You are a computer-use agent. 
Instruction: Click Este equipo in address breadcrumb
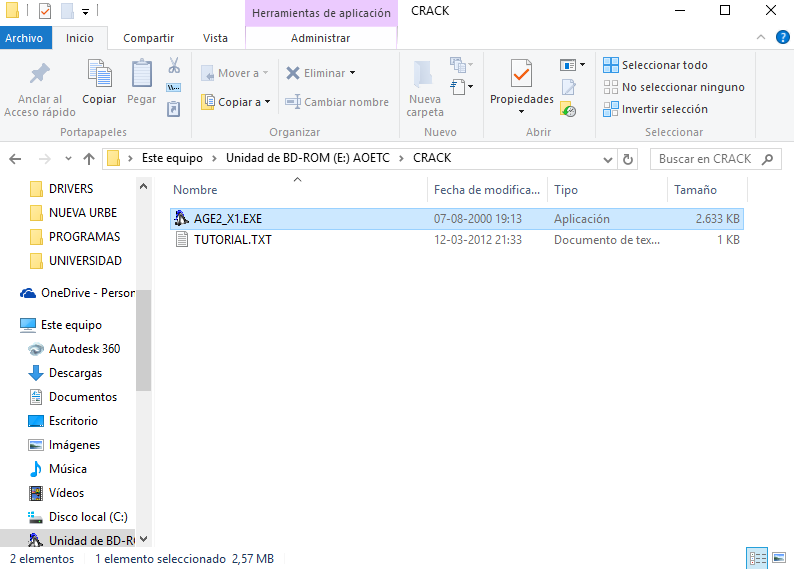click(172, 158)
